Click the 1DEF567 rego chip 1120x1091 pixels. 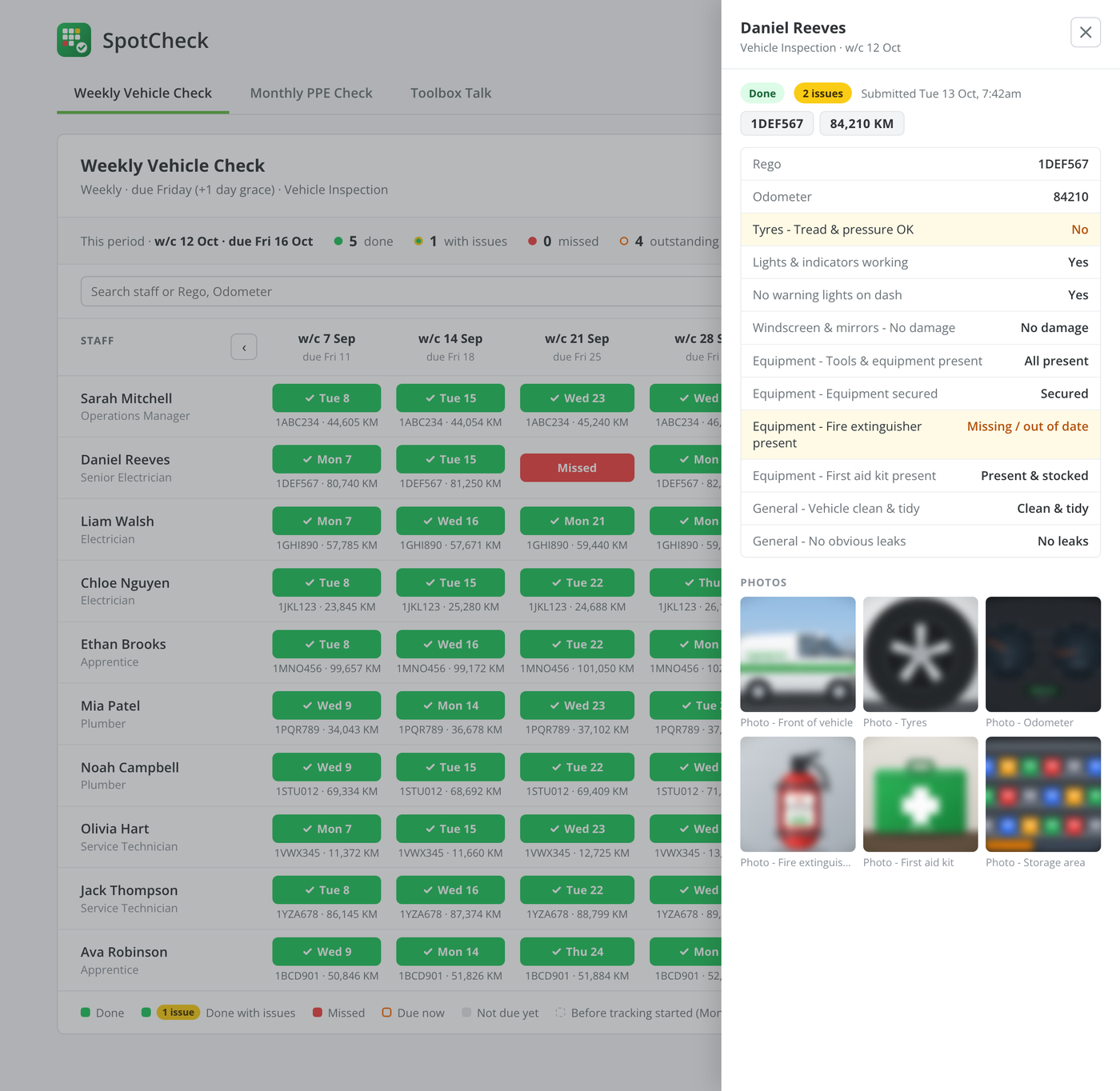777,124
